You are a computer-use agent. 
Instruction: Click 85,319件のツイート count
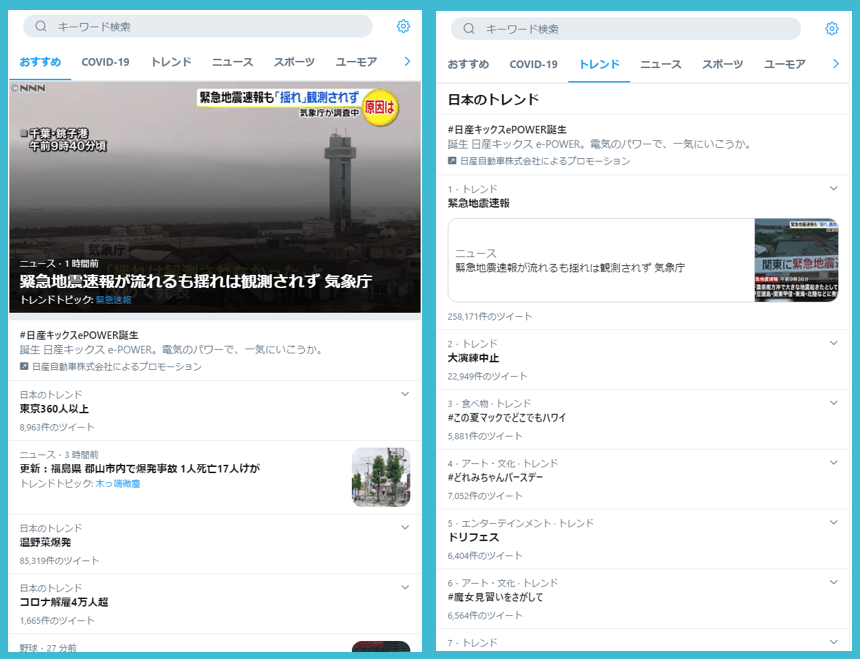[59, 560]
